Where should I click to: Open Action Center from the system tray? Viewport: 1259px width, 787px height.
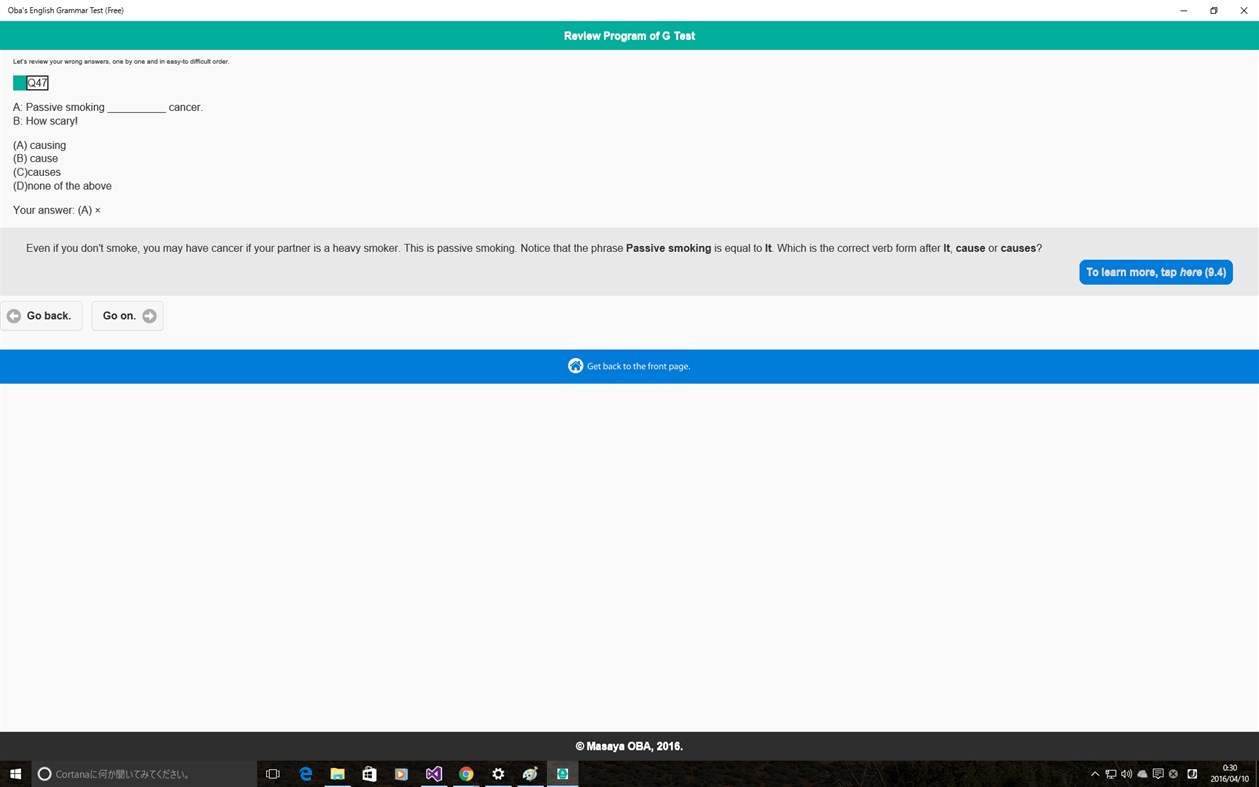(1158, 773)
